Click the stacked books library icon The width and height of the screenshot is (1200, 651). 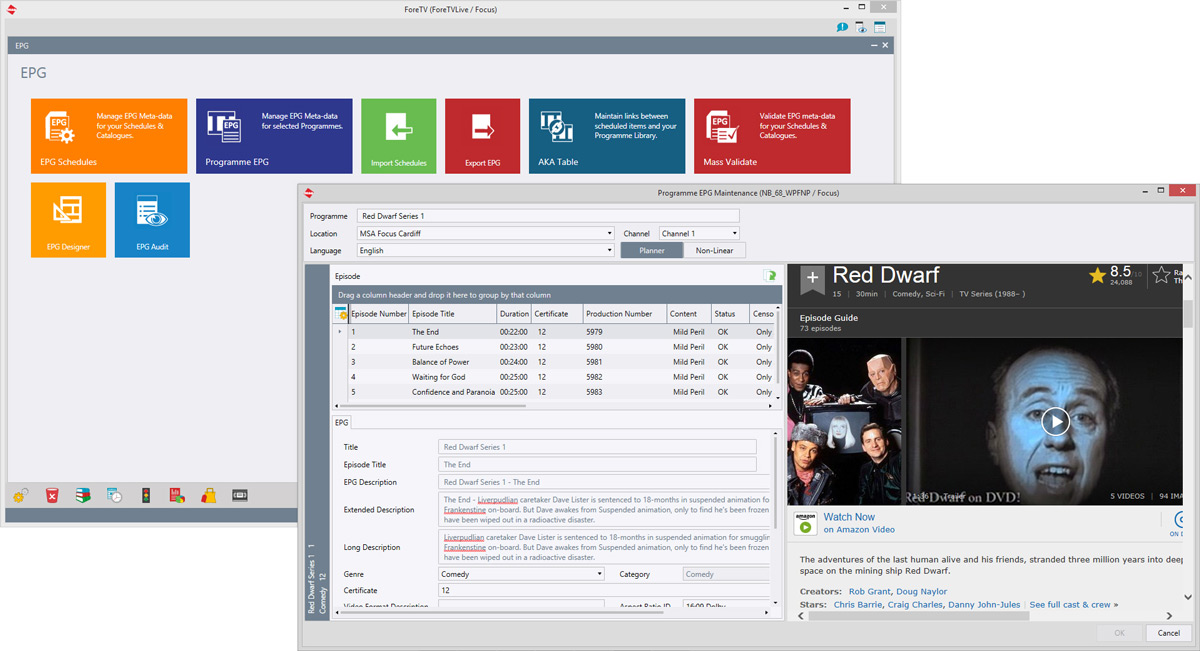84,495
